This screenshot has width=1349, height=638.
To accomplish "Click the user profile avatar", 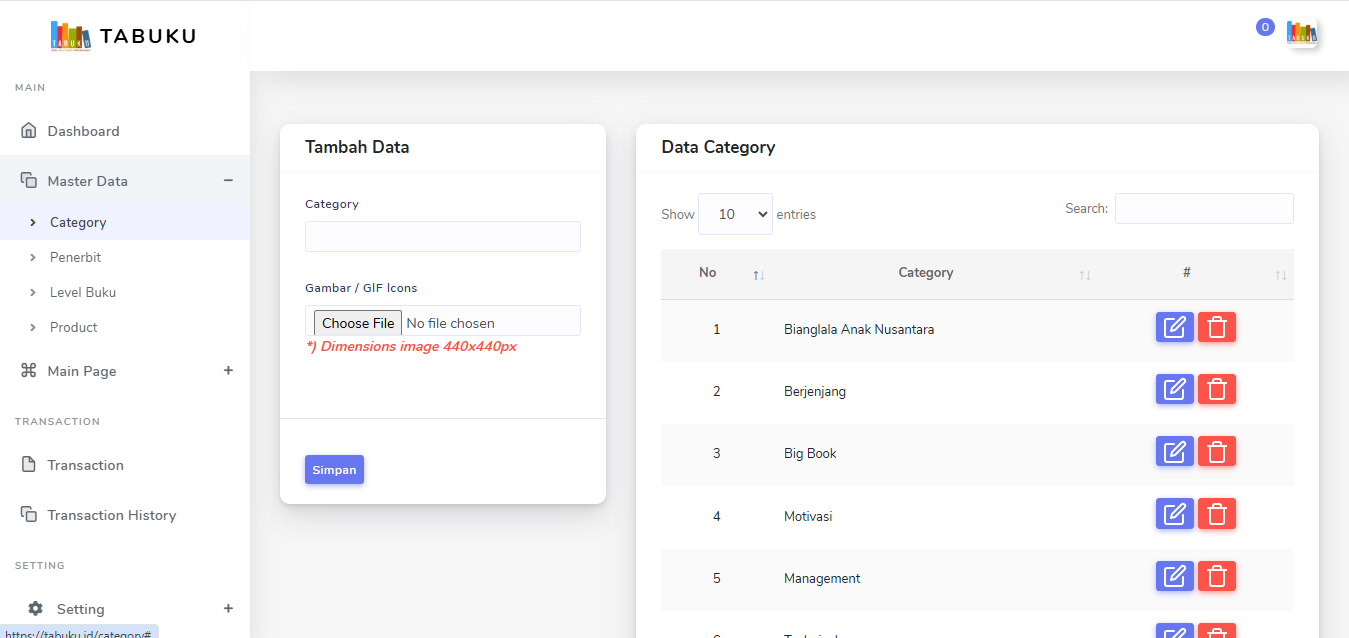I will click(x=1301, y=33).
